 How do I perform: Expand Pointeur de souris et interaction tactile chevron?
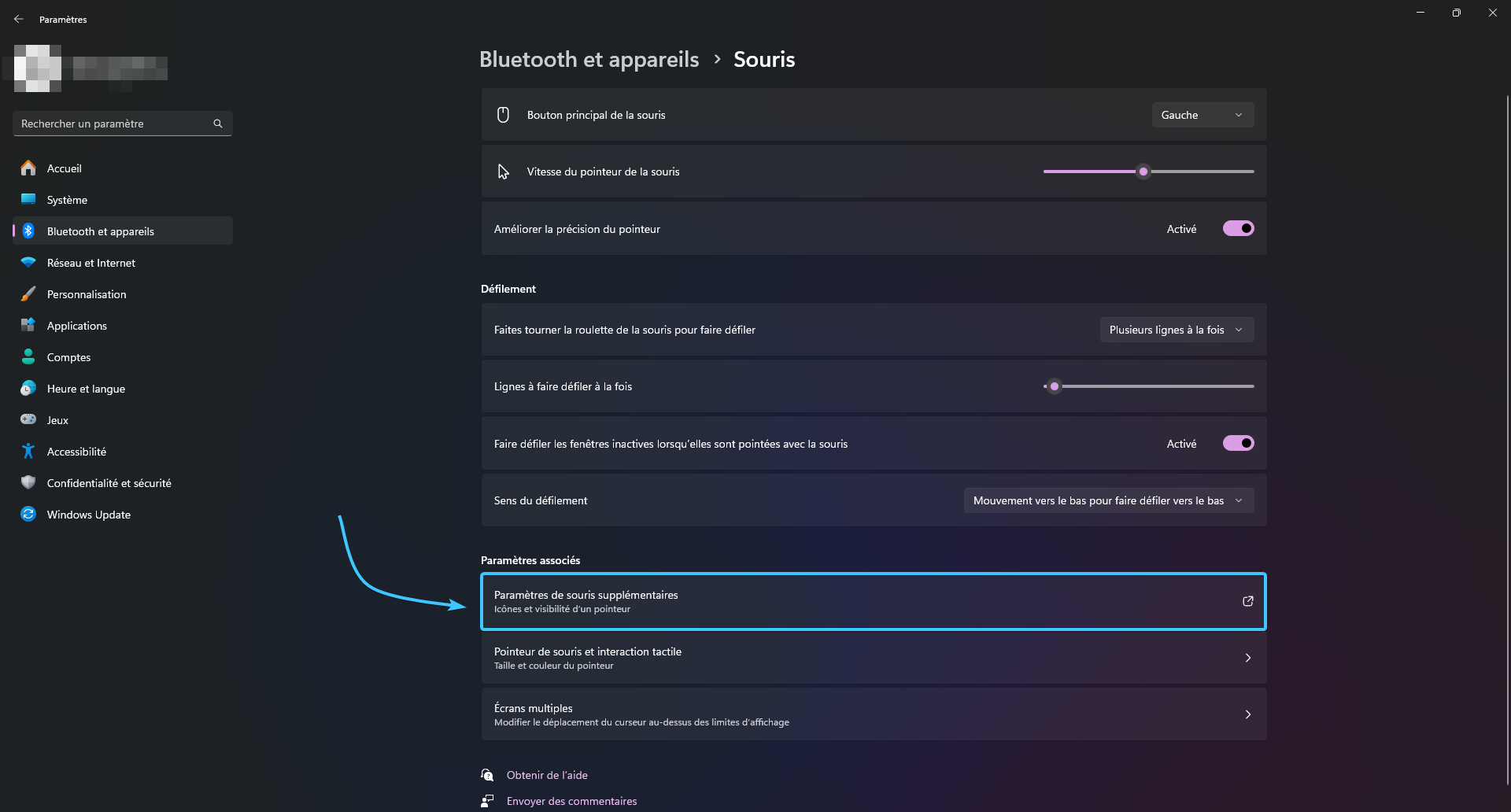click(x=1247, y=658)
